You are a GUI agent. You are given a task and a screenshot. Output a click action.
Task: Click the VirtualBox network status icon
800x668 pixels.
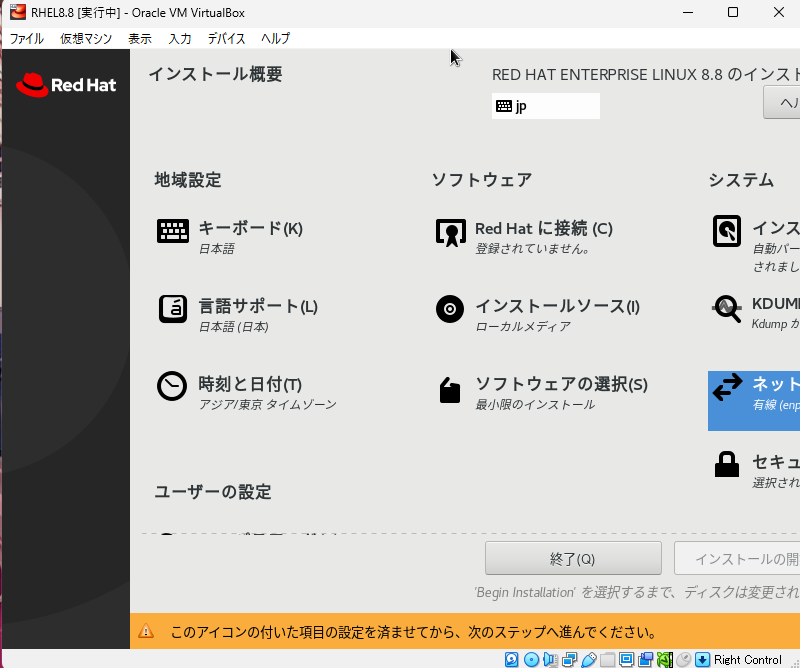click(569, 659)
